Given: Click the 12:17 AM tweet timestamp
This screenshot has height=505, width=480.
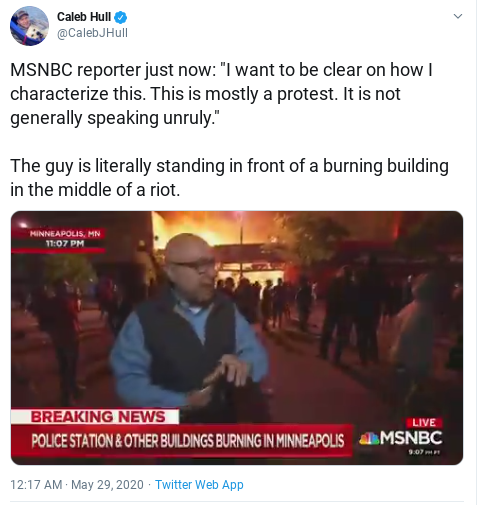Looking at the screenshot, I should (x=36, y=484).
